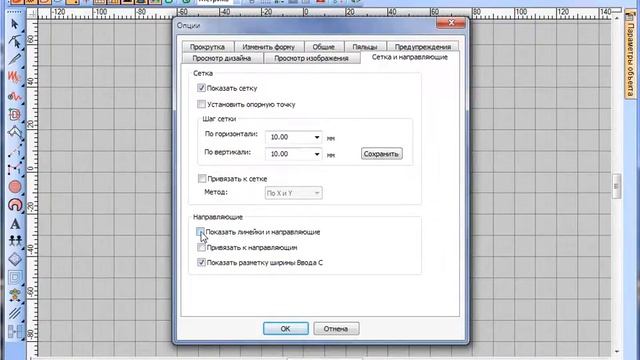Screen dimensions: 640x360
Task: Click the ruler origin corner box
Action: point(33,14)
